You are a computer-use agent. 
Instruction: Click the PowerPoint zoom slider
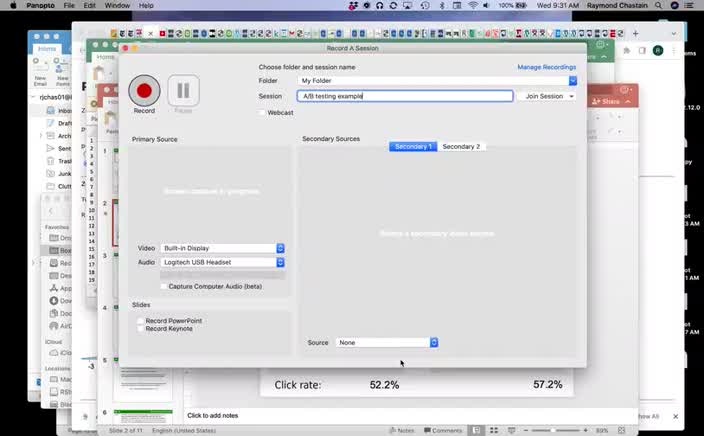(x=560, y=430)
